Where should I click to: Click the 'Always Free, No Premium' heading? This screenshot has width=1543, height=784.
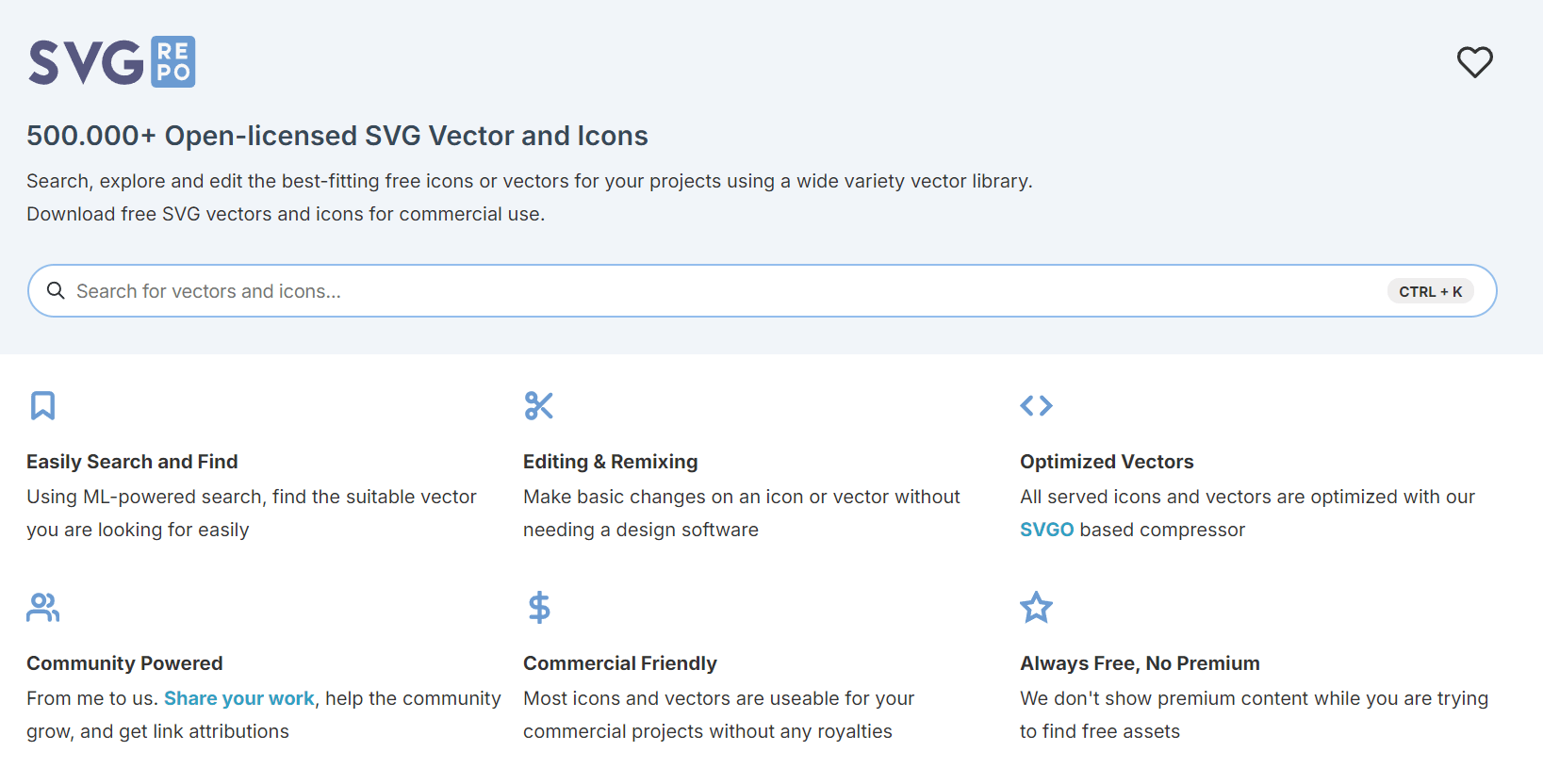click(x=1140, y=663)
